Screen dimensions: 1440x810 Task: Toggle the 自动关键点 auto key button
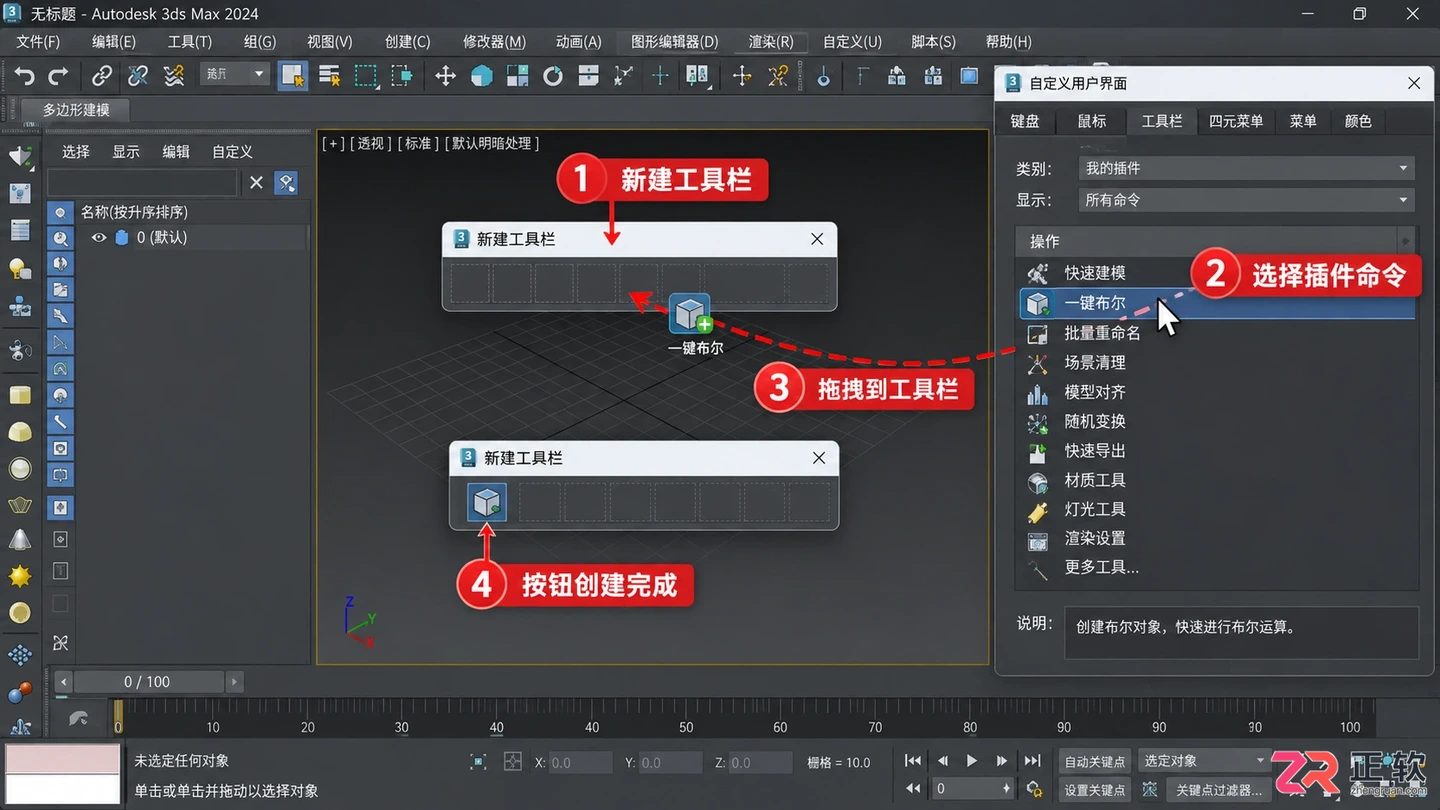point(1094,762)
